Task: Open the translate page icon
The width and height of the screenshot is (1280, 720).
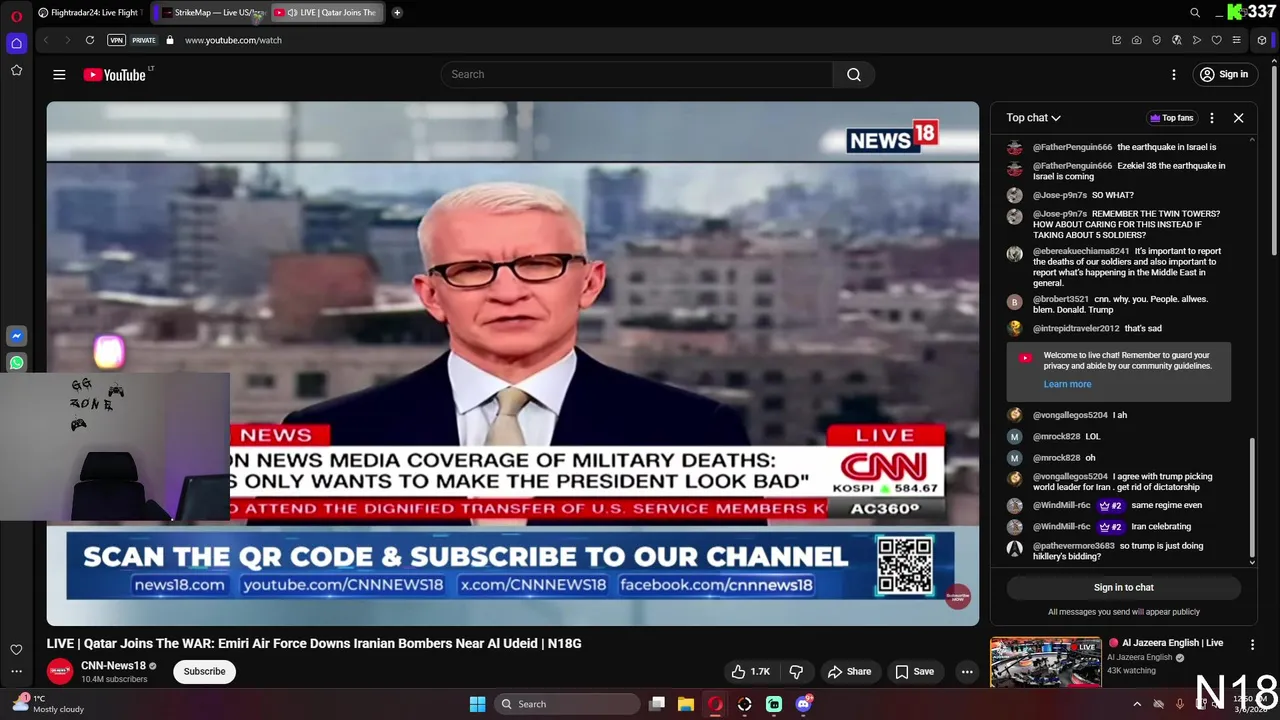Action: pyautogui.click(x=1177, y=40)
